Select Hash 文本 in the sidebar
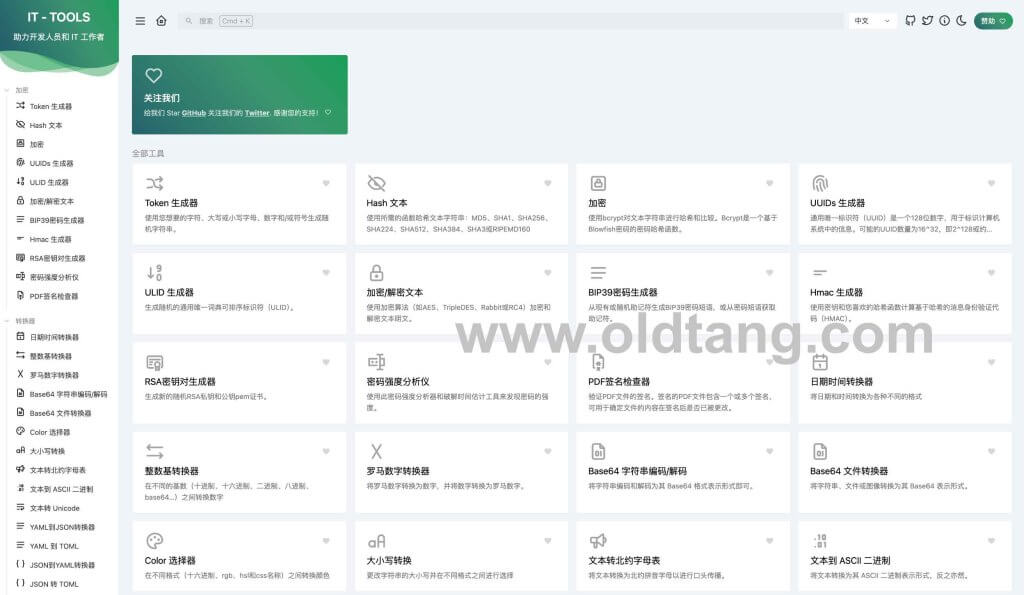The width and height of the screenshot is (1024, 595). pos(45,125)
